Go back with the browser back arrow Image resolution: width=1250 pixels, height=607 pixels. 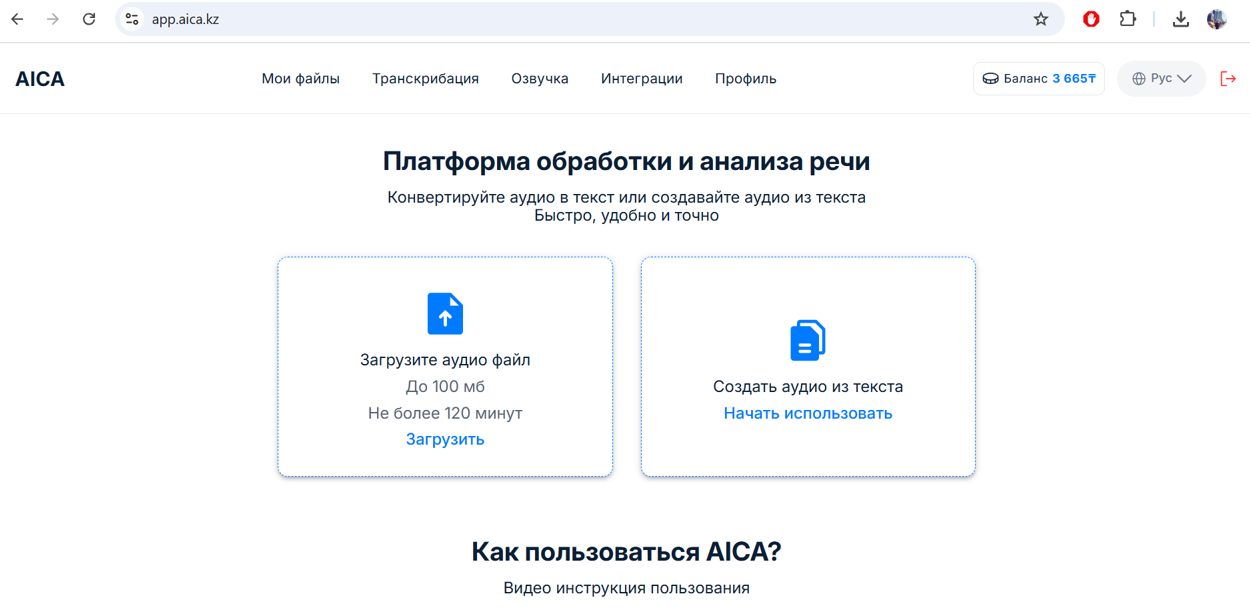pos(18,19)
